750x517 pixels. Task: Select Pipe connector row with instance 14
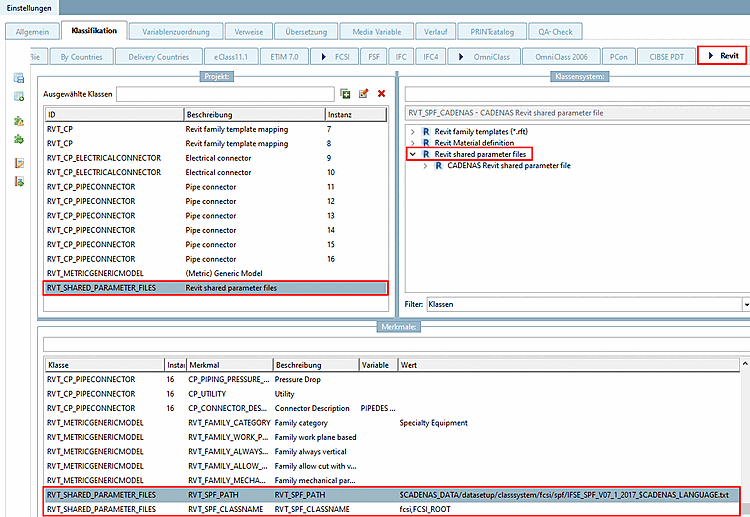[216, 230]
